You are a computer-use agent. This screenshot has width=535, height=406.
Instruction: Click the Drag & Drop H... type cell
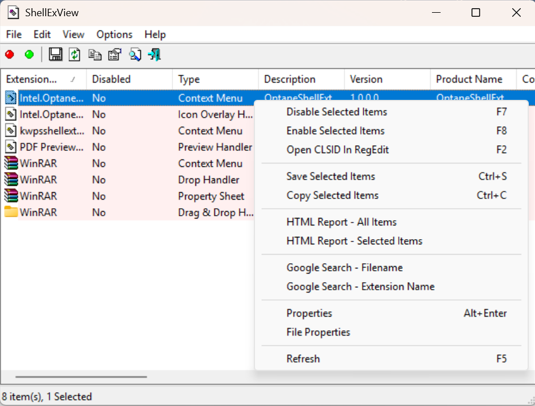pyautogui.click(x=216, y=212)
